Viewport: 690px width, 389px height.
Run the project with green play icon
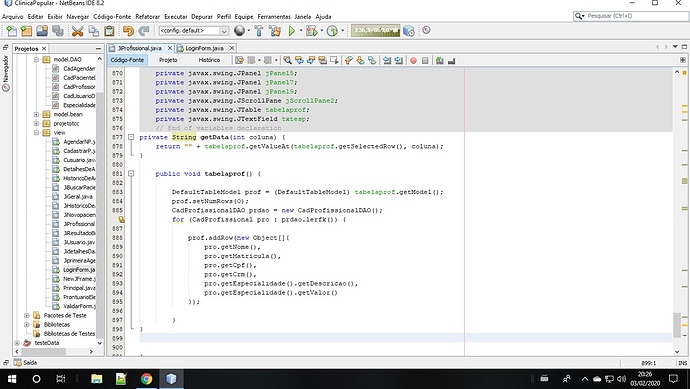click(292, 31)
